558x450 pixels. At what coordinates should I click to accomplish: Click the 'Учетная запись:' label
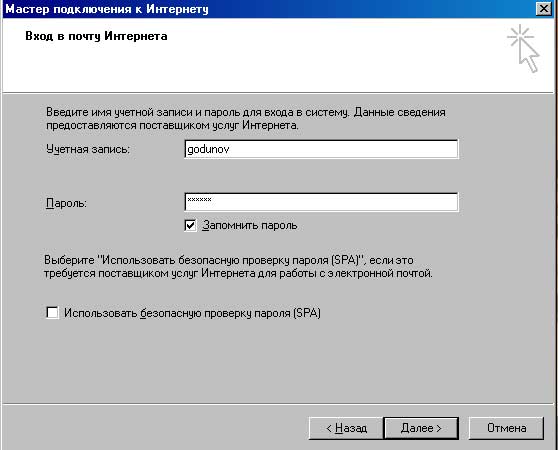coord(88,149)
